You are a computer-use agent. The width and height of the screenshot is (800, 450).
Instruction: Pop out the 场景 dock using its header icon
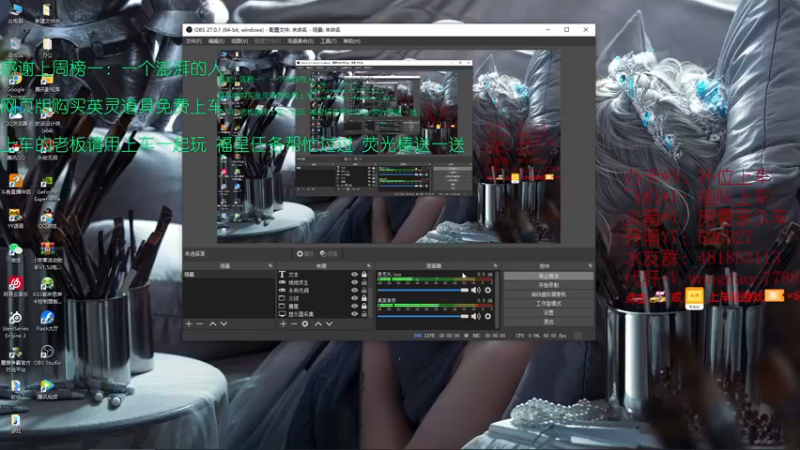point(270,266)
